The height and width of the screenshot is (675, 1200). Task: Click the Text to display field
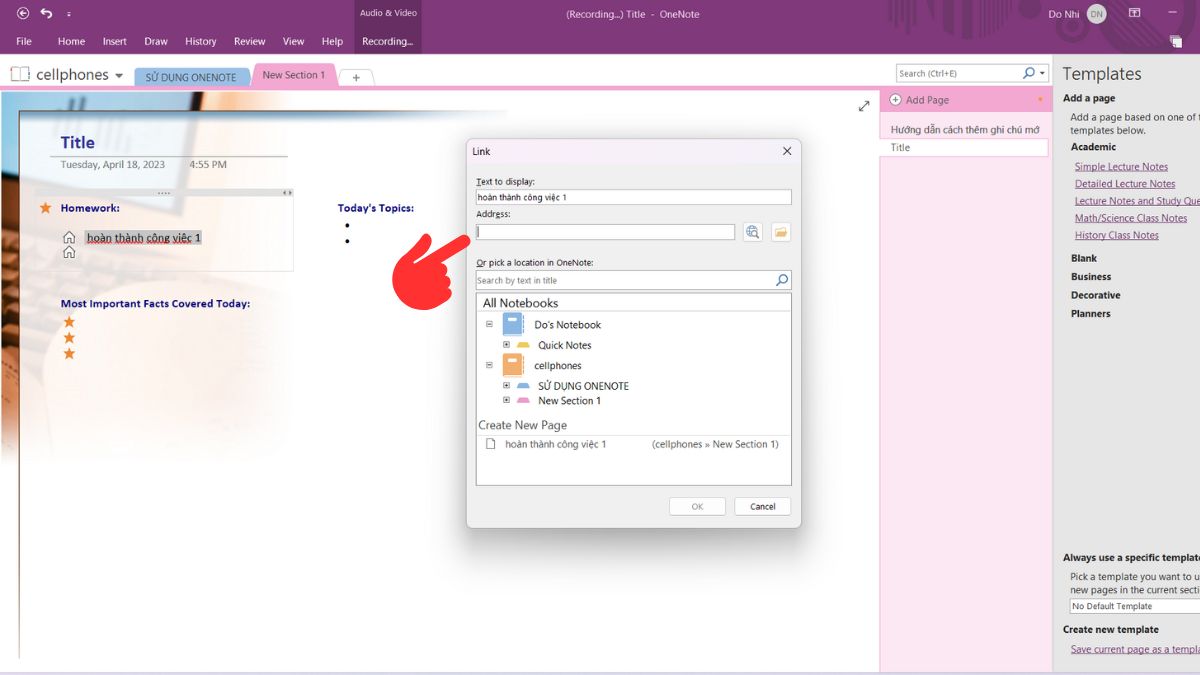point(634,197)
